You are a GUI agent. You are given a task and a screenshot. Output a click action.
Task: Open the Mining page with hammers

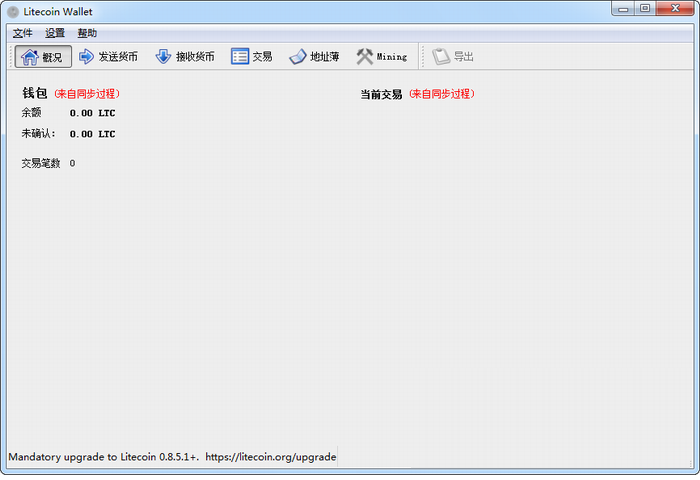(382, 57)
